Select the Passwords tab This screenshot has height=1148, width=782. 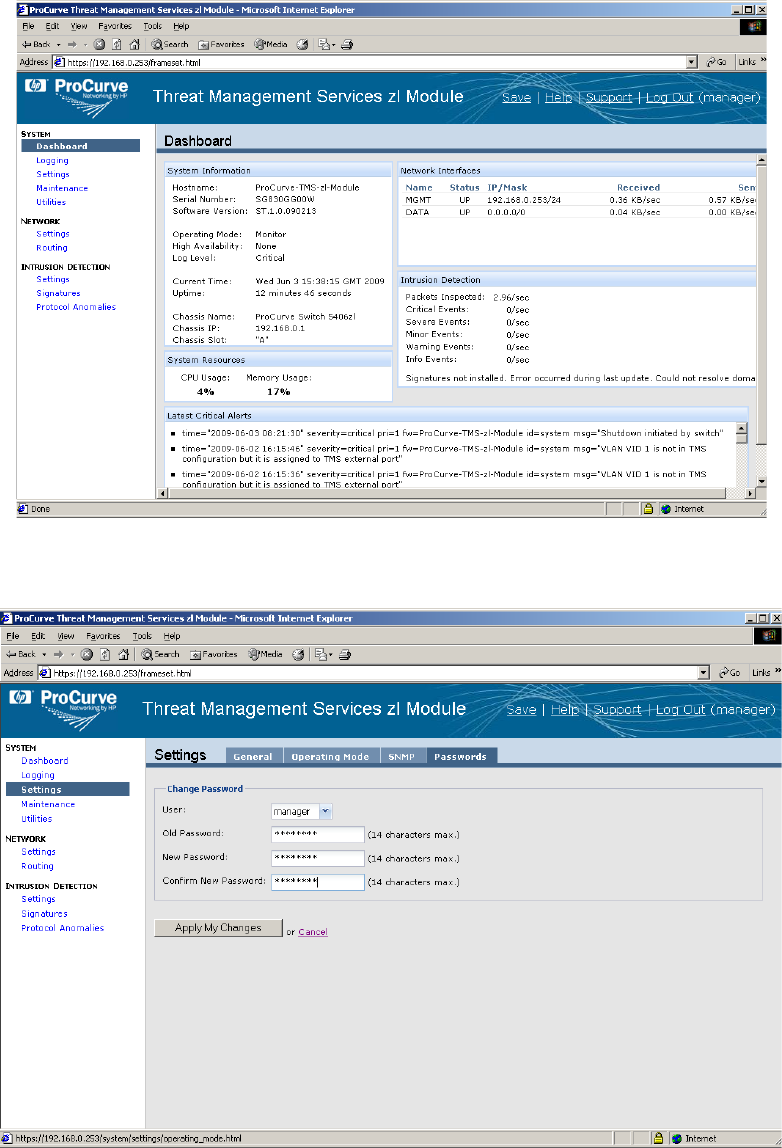coord(461,756)
